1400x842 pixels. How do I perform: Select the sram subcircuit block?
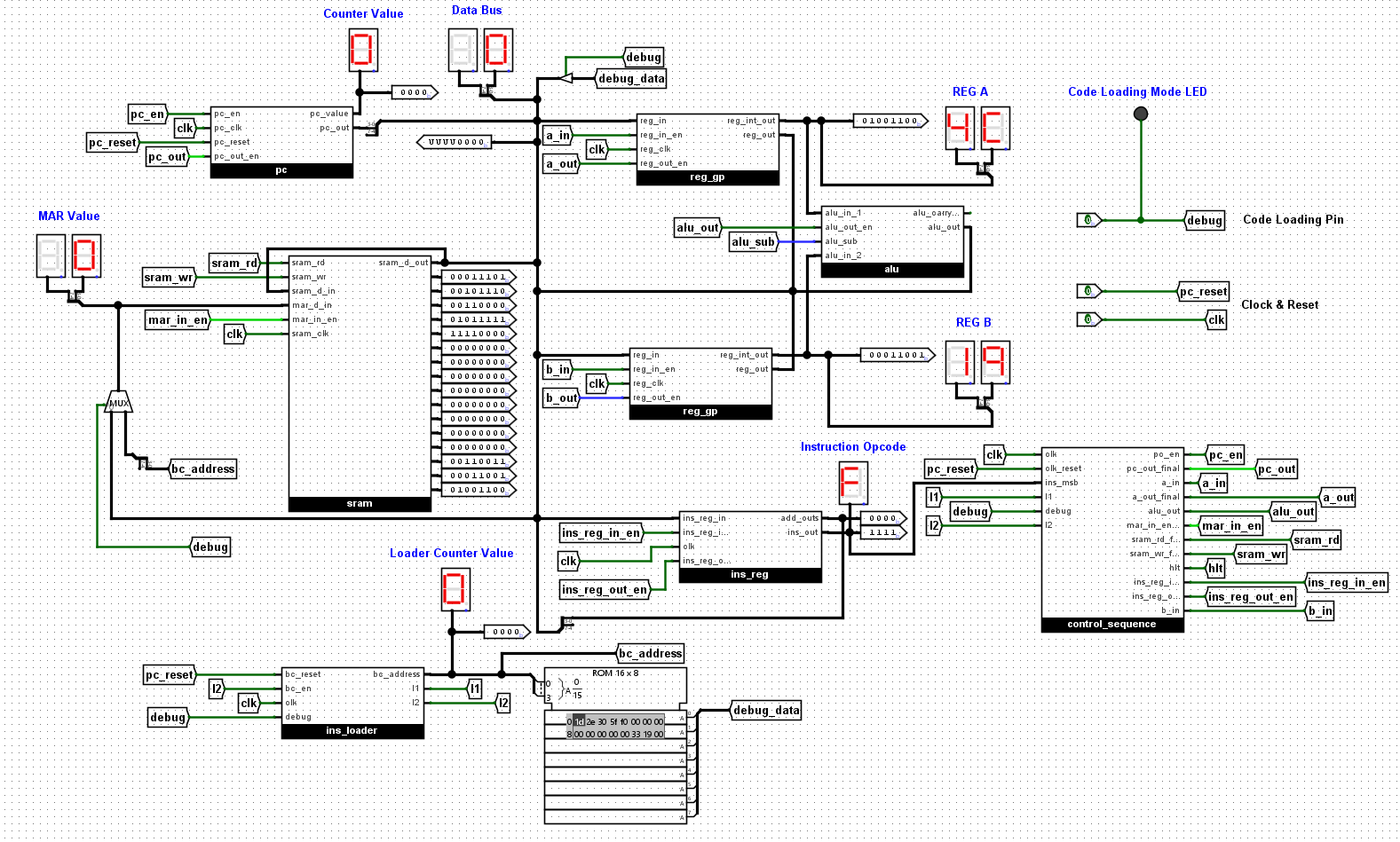coord(360,383)
